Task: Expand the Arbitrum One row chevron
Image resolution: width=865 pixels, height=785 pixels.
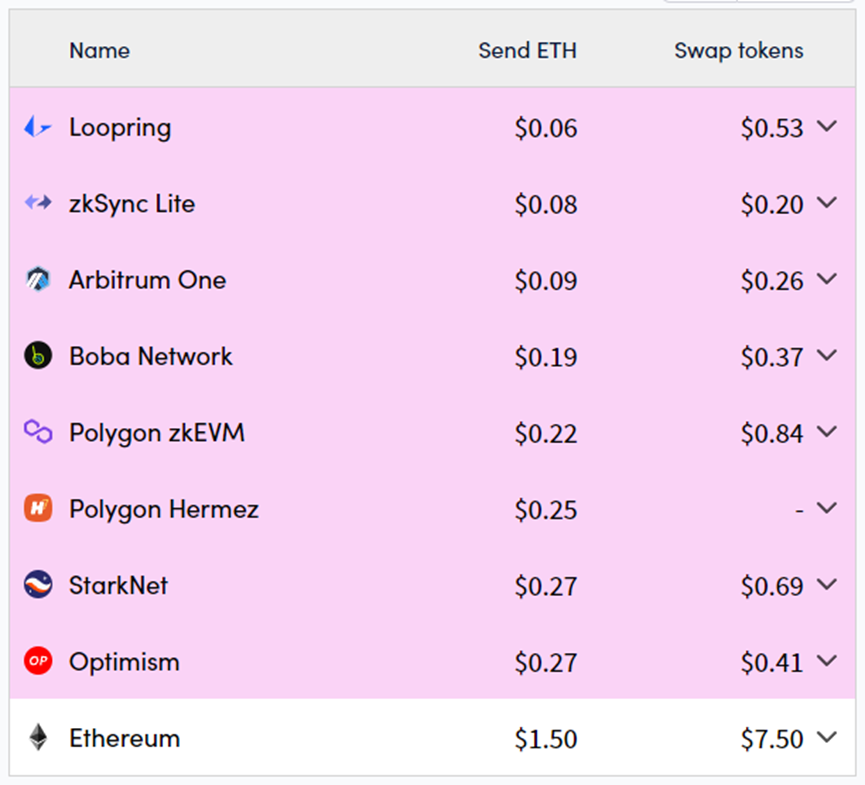Action: click(x=826, y=279)
